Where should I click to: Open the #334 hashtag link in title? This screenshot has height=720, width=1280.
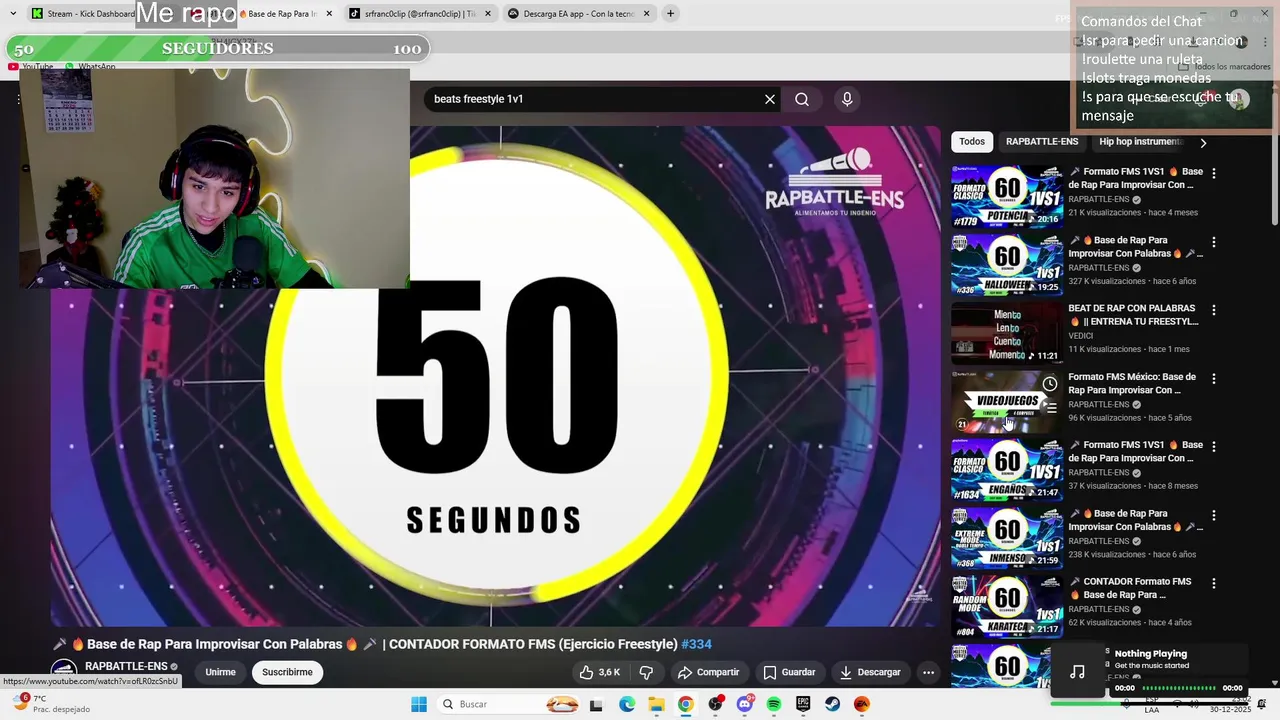coord(697,644)
